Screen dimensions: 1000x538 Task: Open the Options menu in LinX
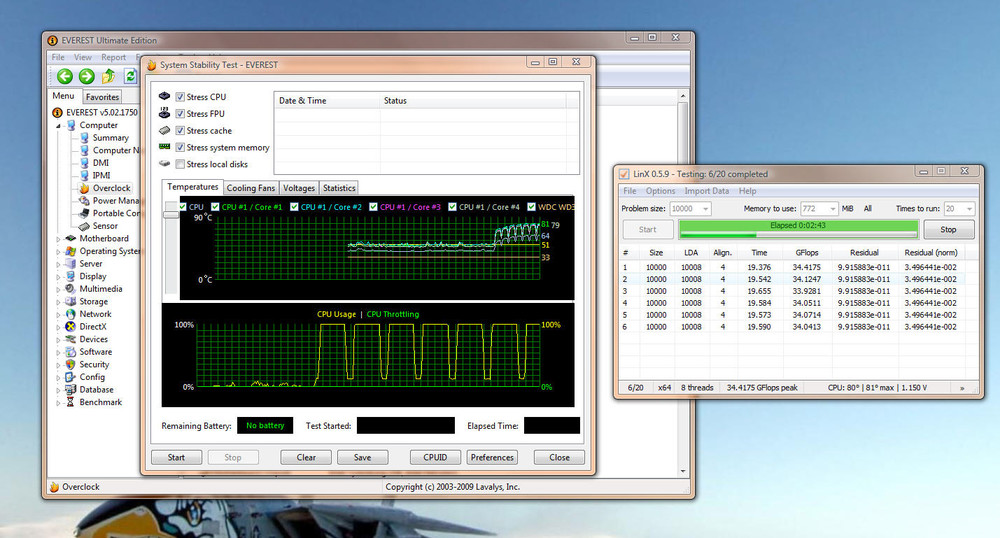tap(660, 191)
